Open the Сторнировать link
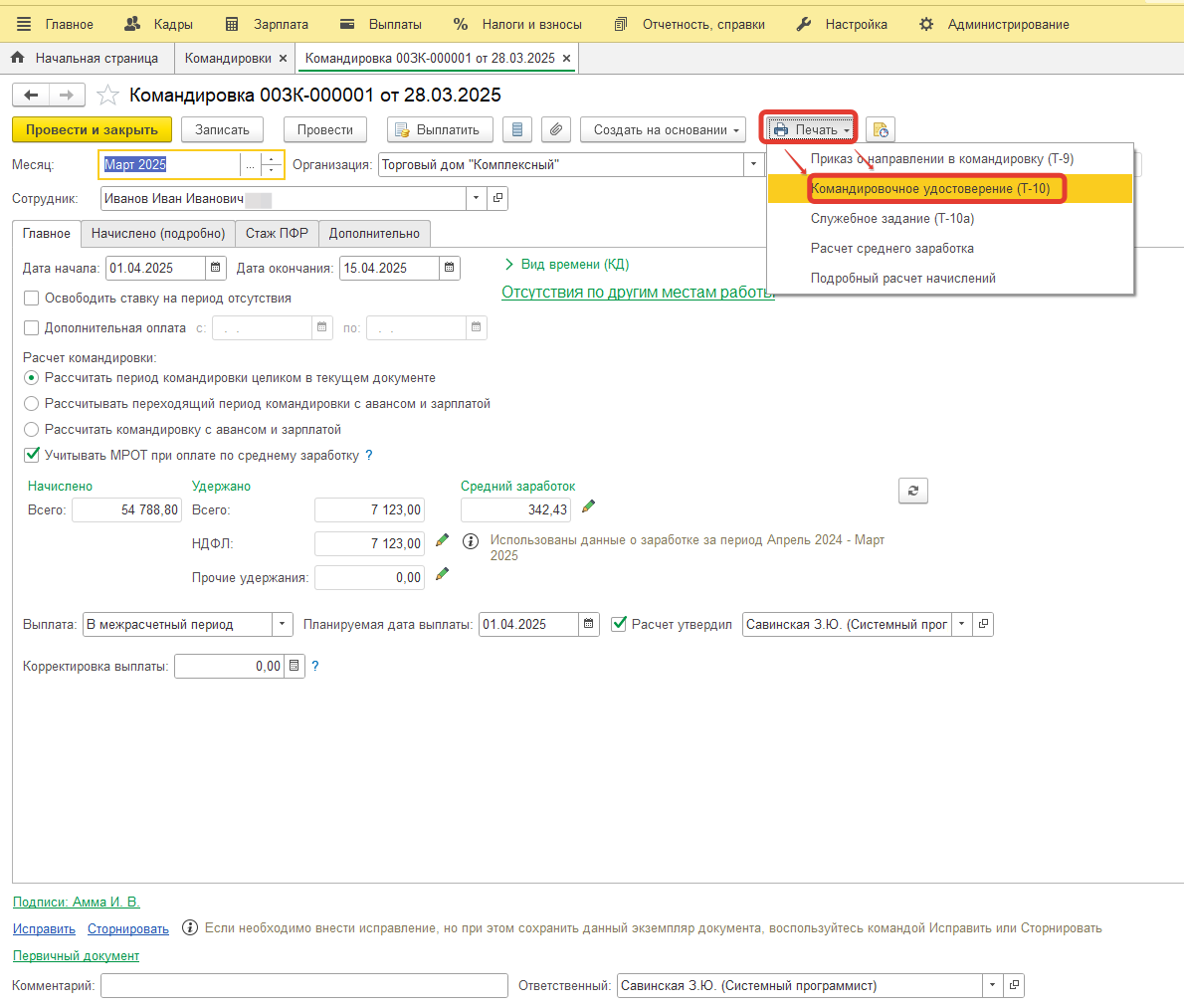This screenshot has height=1008, width=1184. click(128, 929)
